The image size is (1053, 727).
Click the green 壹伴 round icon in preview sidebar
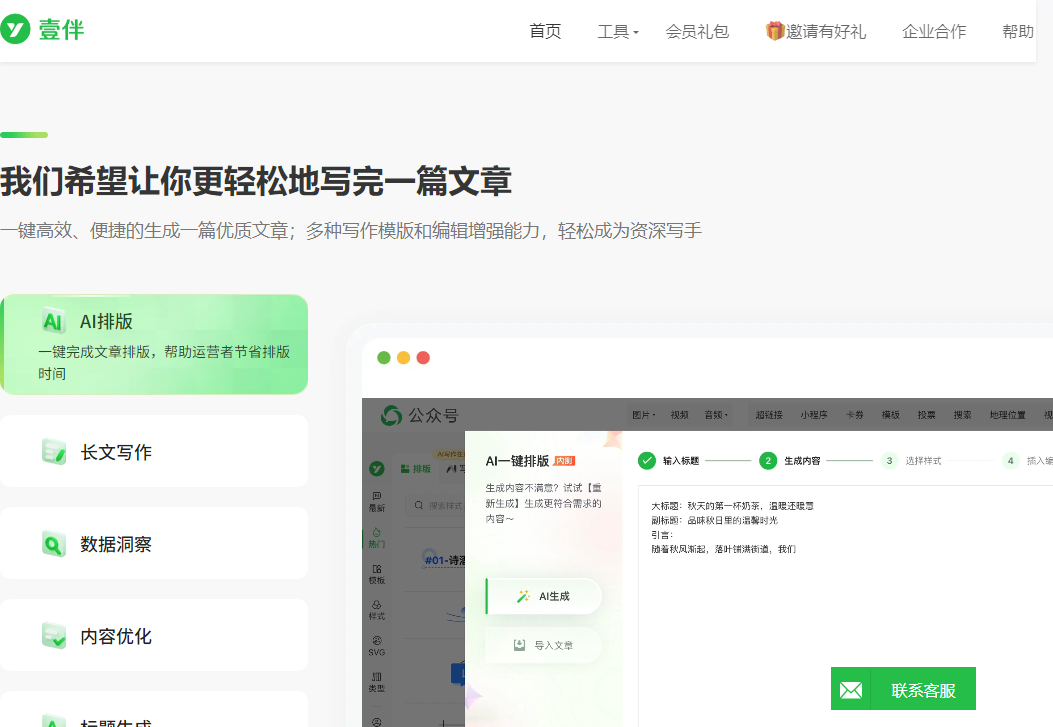point(377,469)
